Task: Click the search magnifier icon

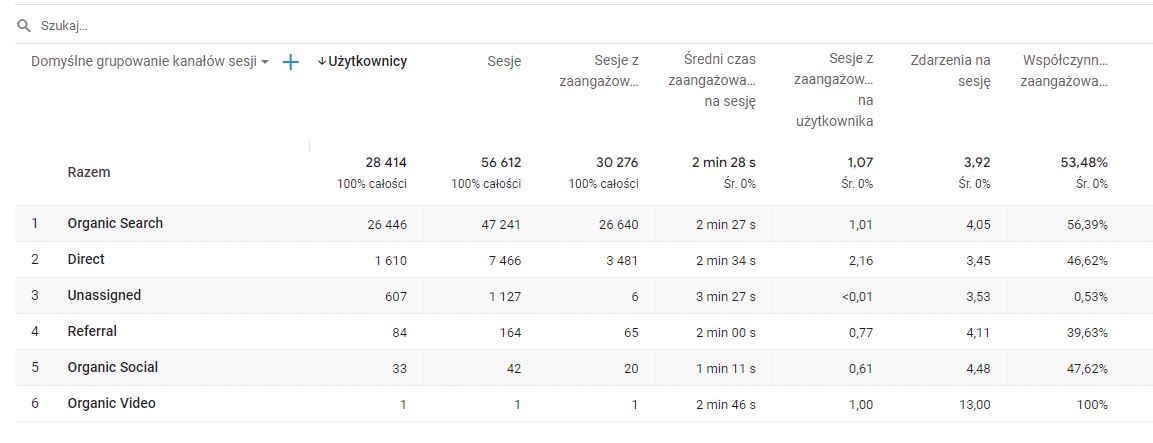Action: click(24, 26)
